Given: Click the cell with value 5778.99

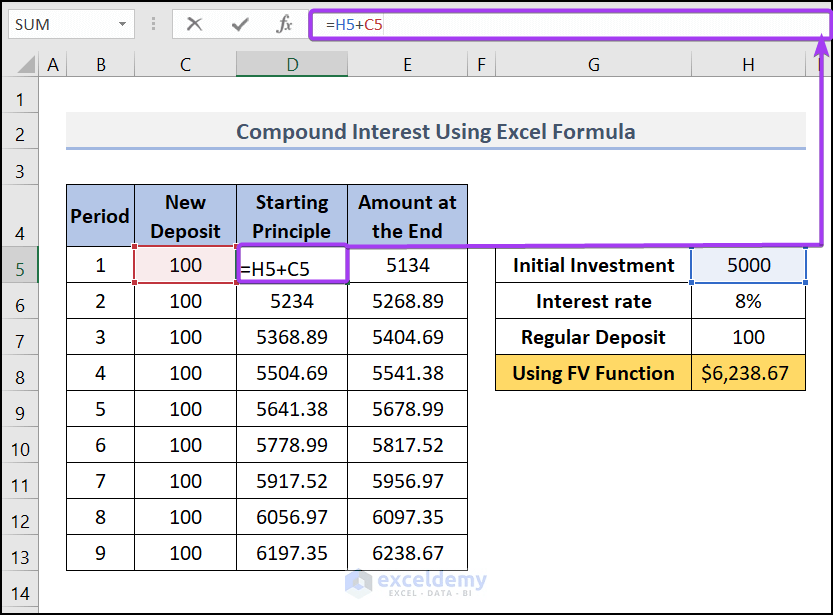Looking at the screenshot, I should tap(292, 445).
